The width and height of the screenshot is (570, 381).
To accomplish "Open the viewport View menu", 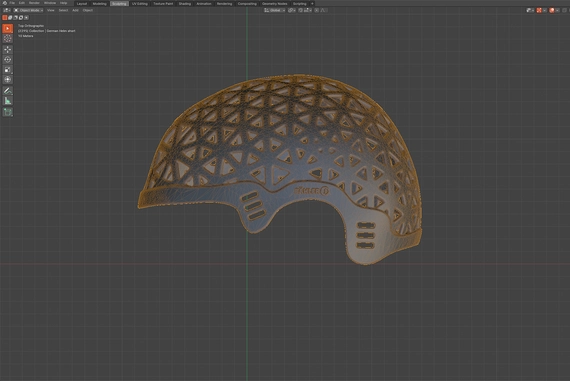I will pyautogui.click(x=51, y=10).
